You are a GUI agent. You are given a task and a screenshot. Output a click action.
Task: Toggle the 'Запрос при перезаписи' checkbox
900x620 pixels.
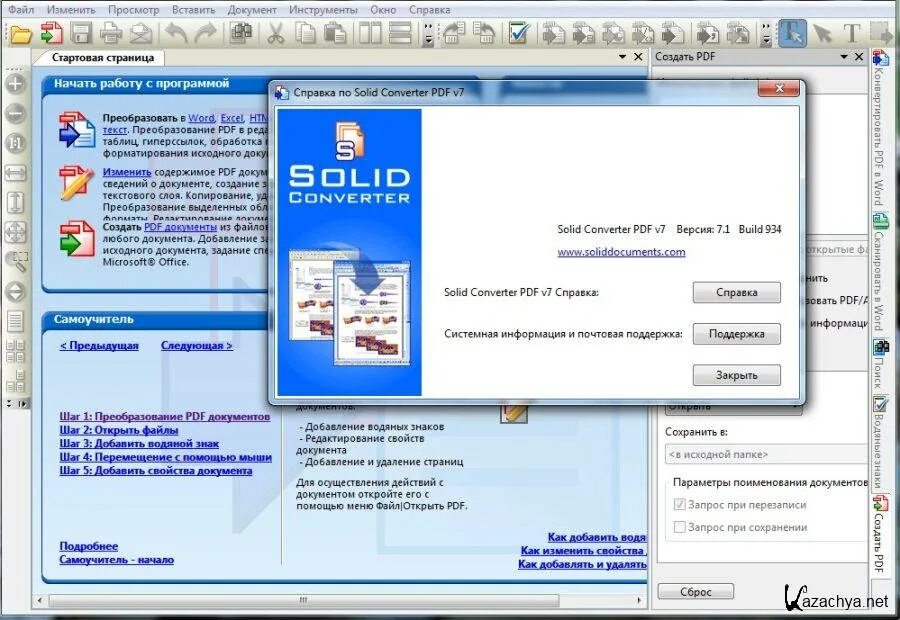point(680,505)
